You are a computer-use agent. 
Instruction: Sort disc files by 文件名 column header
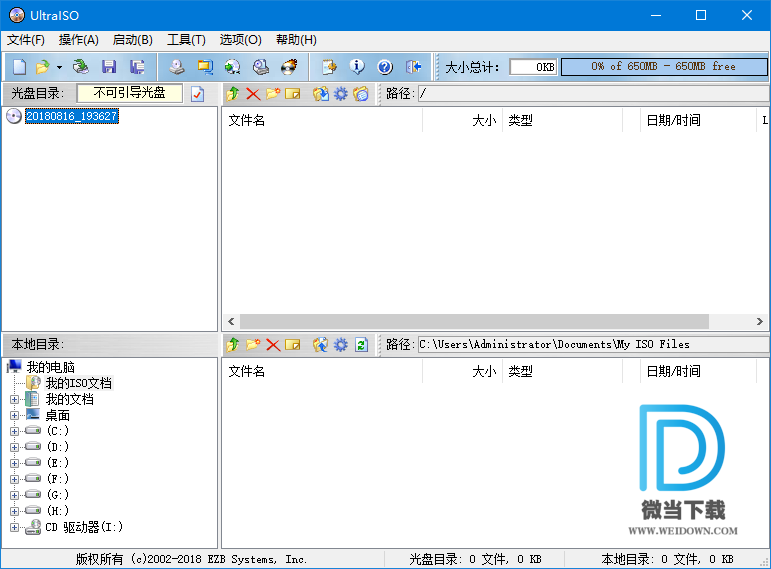pyautogui.click(x=322, y=120)
